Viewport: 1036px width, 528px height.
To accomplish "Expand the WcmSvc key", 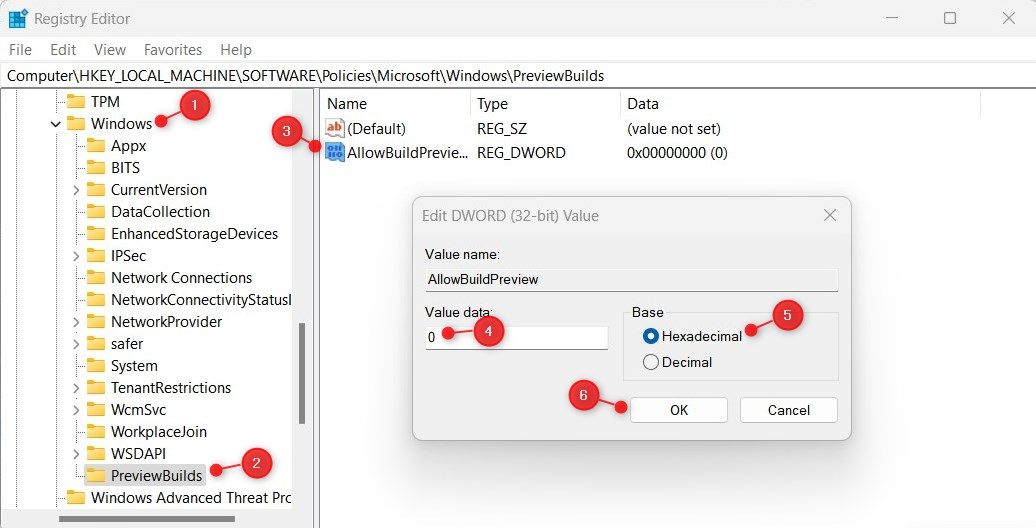I will [76, 410].
